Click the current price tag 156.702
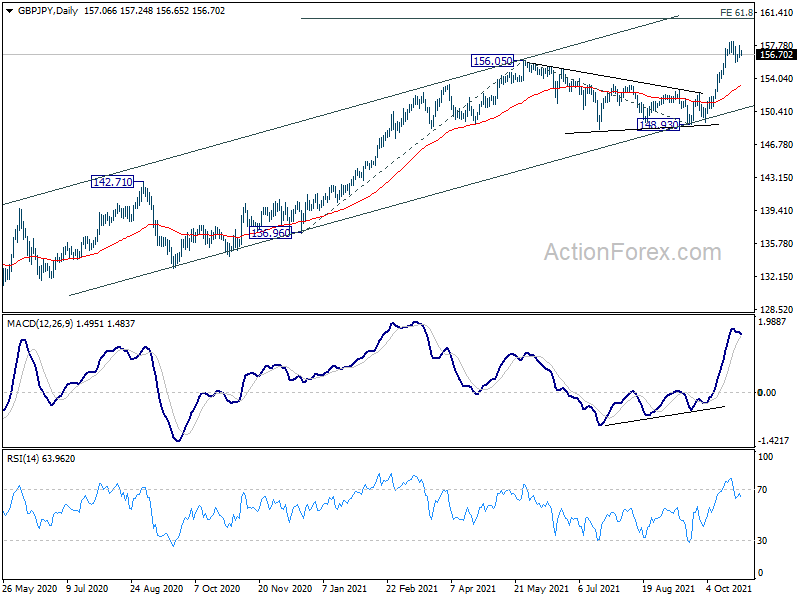This screenshot has height=600, width=800. [x=777, y=55]
